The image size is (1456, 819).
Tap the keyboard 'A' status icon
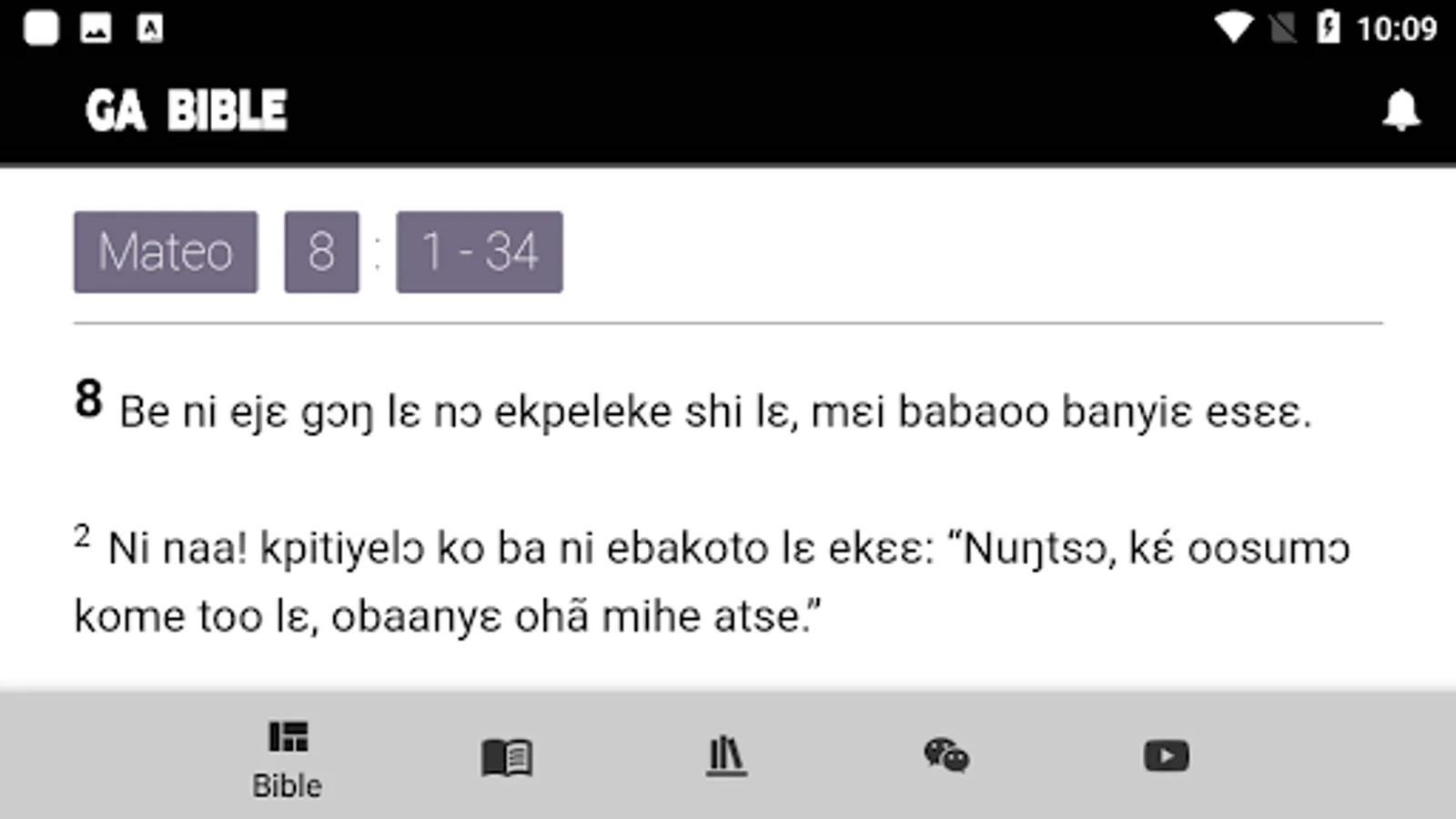(150, 28)
